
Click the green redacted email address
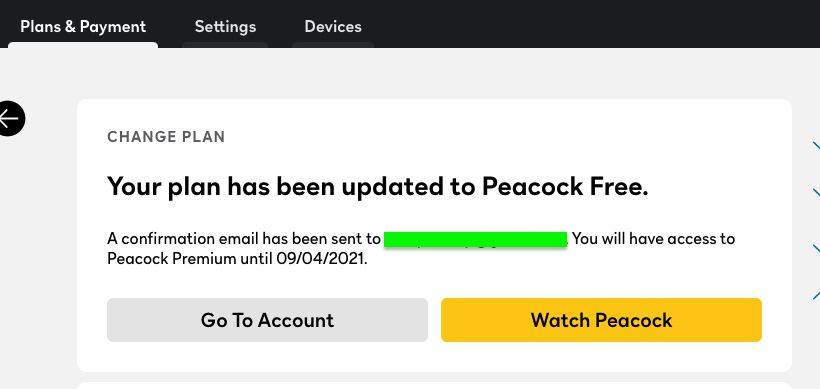(475, 239)
